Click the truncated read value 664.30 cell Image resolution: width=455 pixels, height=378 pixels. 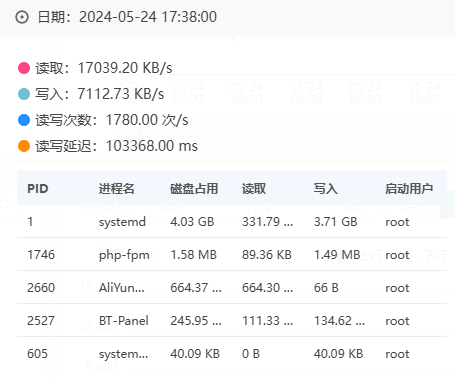click(x=268, y=288)
